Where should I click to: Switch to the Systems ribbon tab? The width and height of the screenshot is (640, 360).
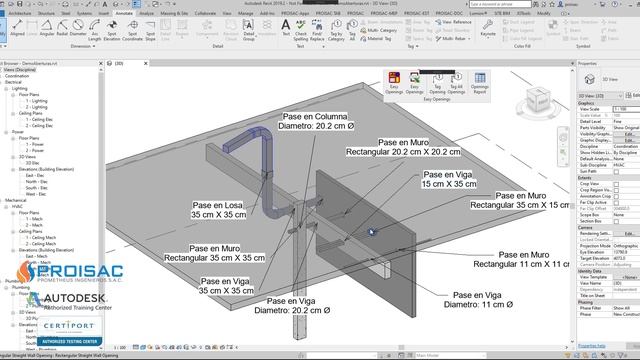click(84, 13)
